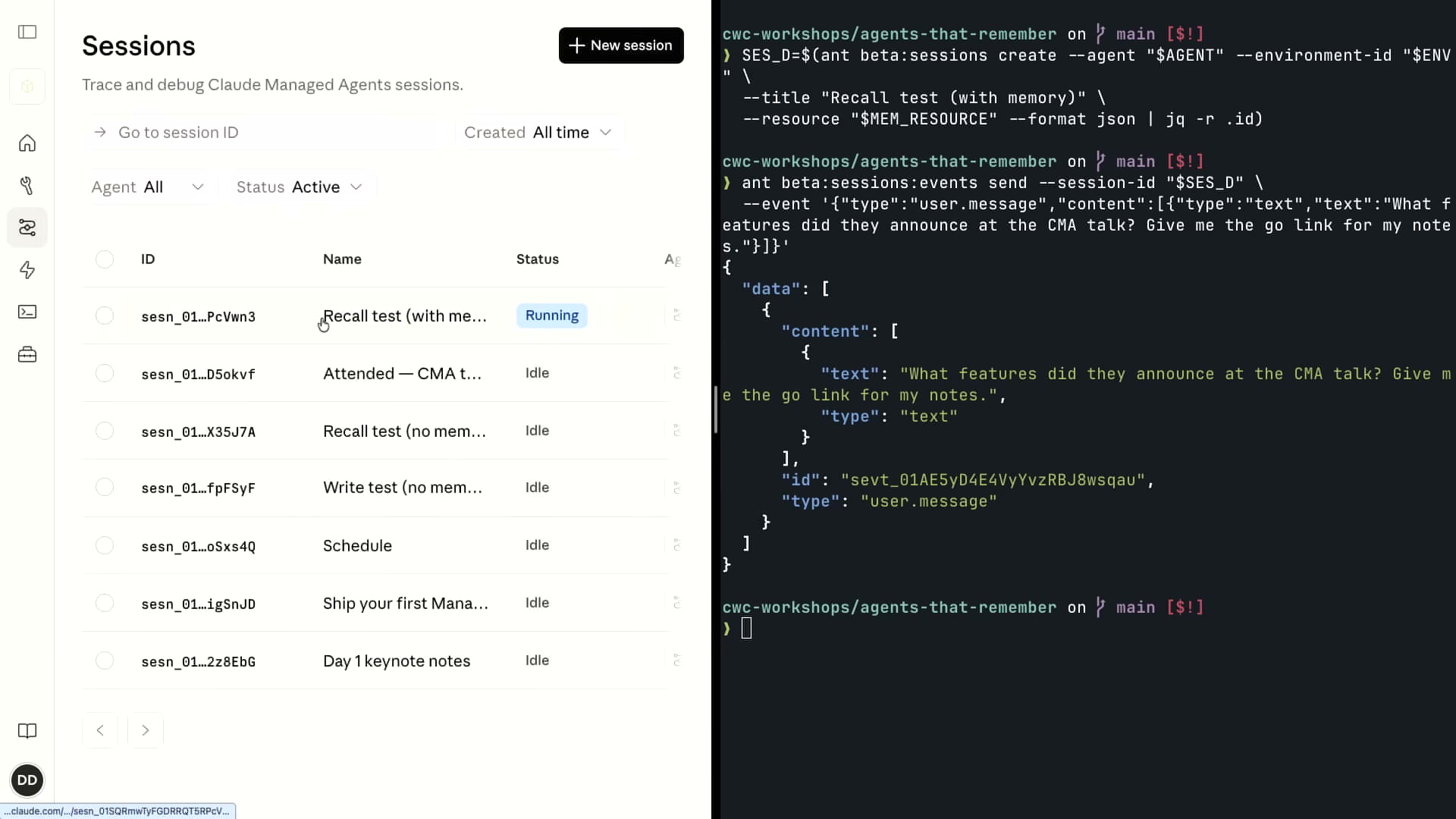Open the wrench tools icon in sidebar
Image resolution: width=1456 pixels, height=819 pixels.
27,186
